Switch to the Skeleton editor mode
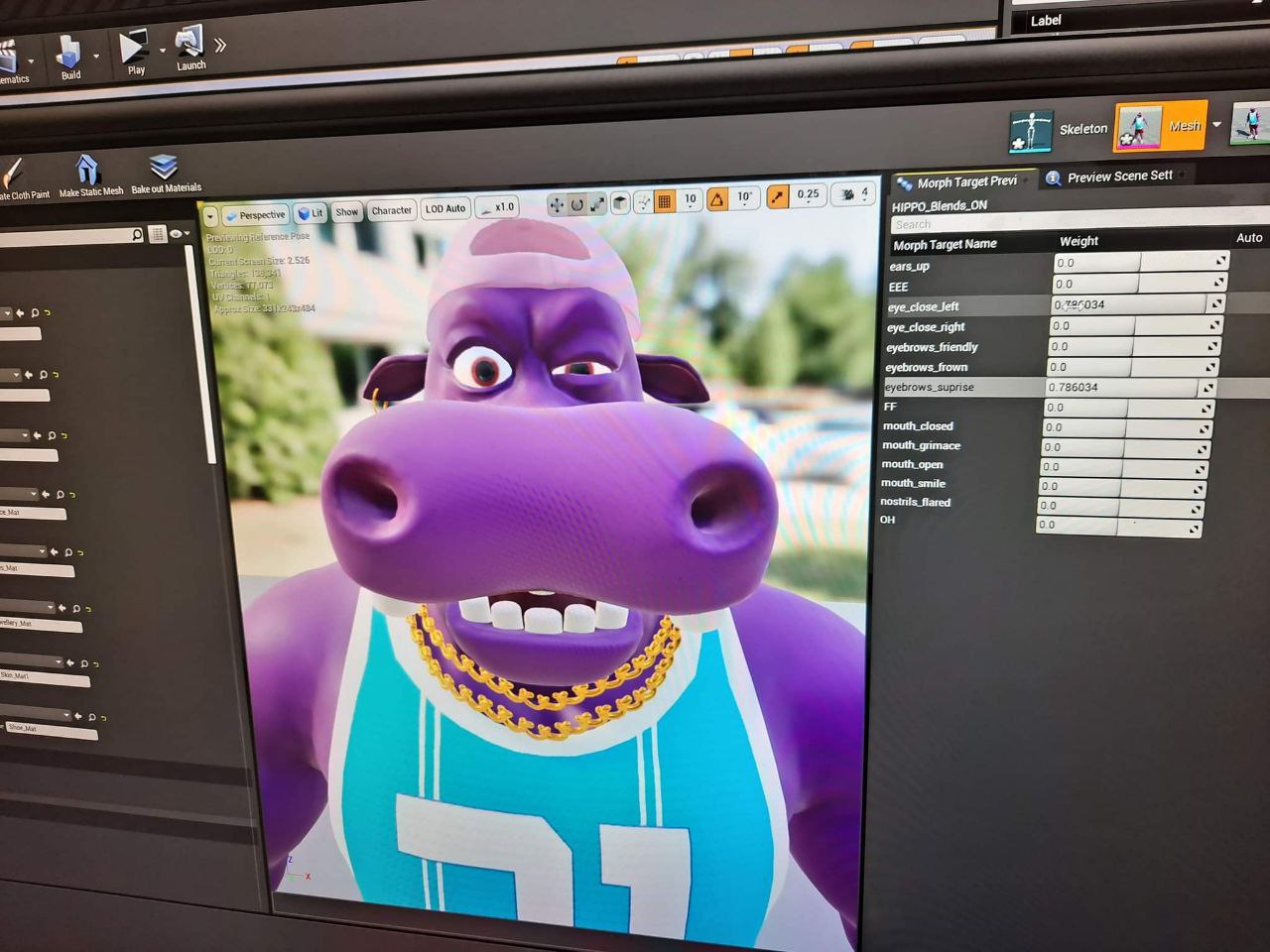The height and width of the screenshot is (952, 1270). (x=1059, y=130)
